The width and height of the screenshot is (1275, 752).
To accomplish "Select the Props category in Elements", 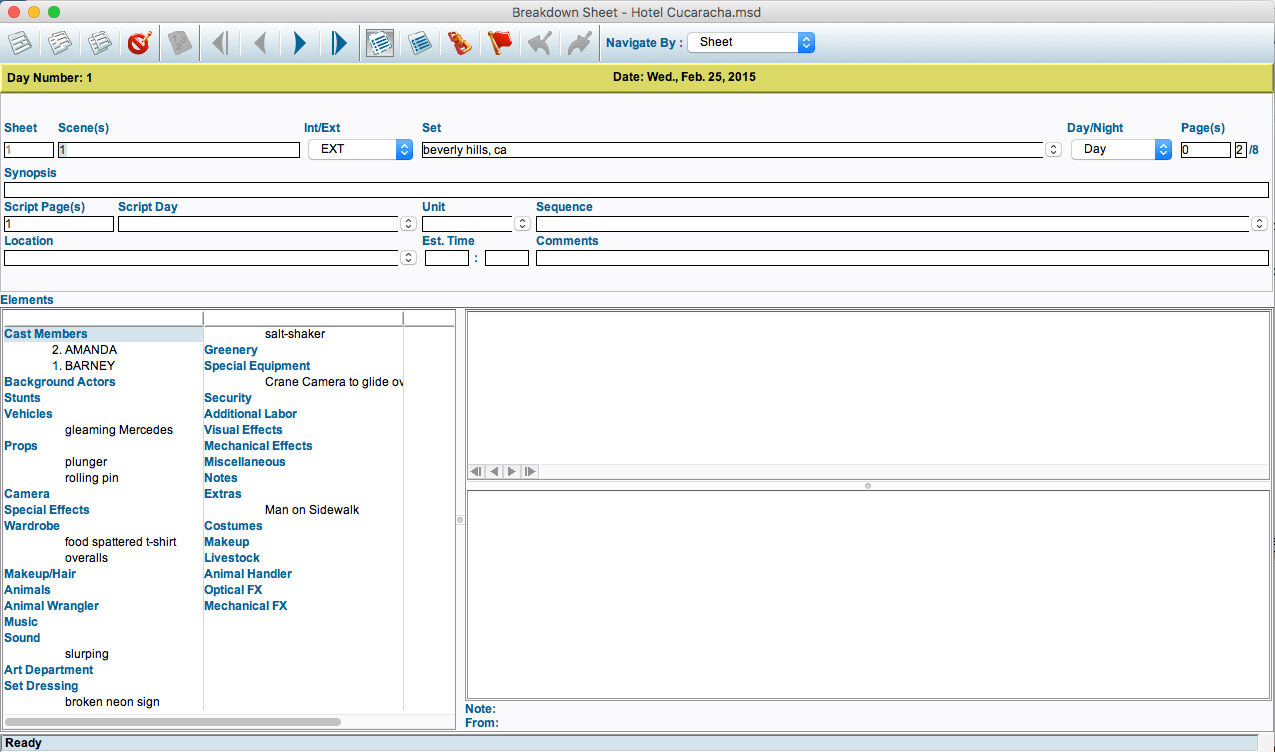I will (x=20, y=445).
